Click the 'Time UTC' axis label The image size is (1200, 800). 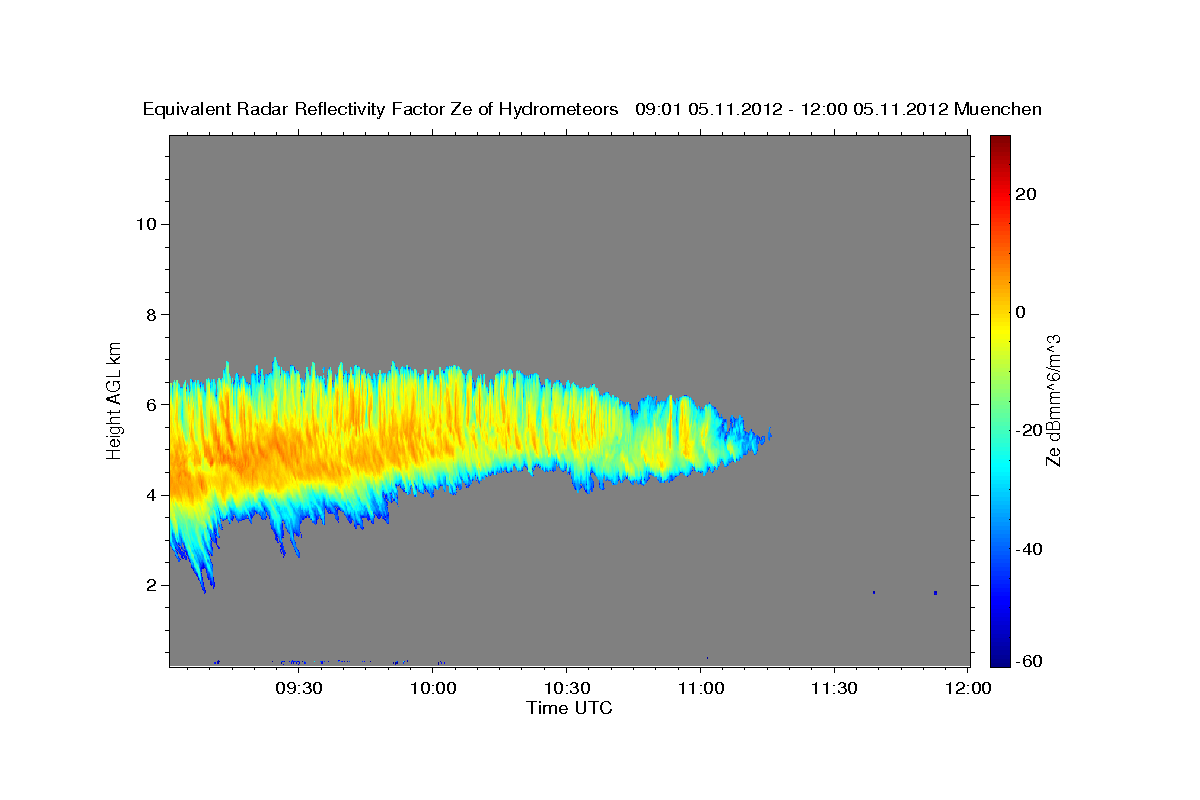click(569, 708)
